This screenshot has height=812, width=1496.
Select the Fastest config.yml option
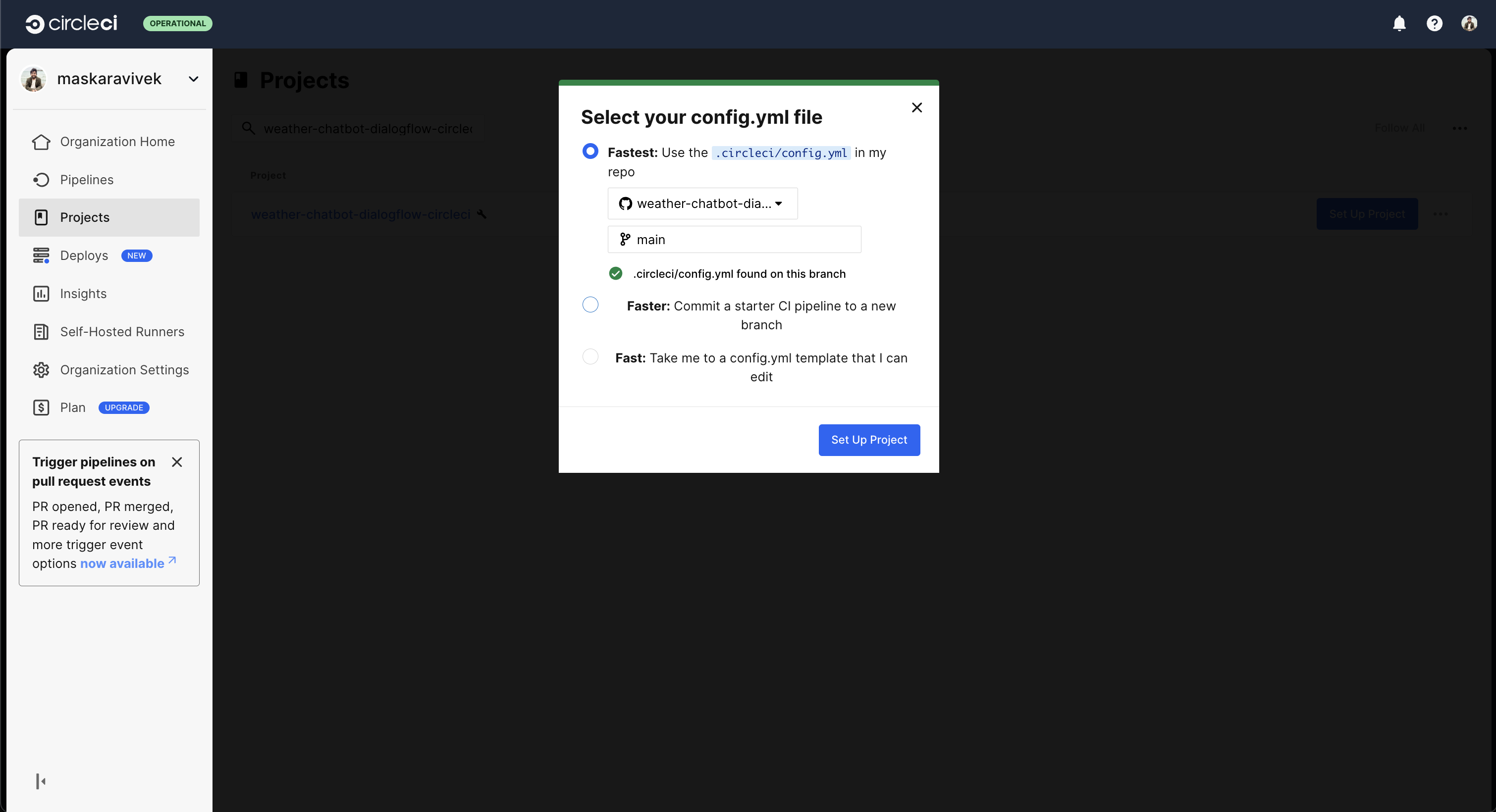tap(590, 151)
